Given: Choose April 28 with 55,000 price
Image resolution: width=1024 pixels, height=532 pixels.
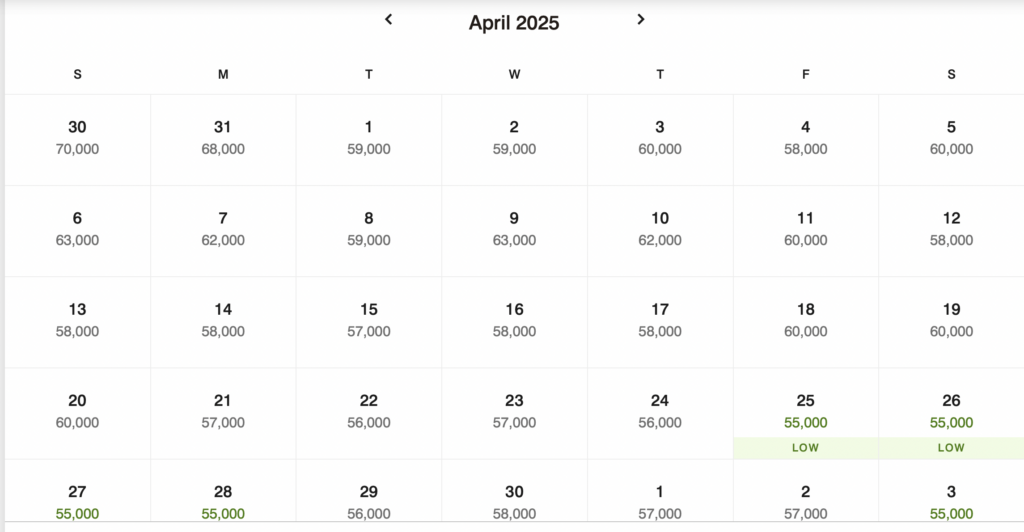Looking at the screenshot, I should [x=223, y=501].
